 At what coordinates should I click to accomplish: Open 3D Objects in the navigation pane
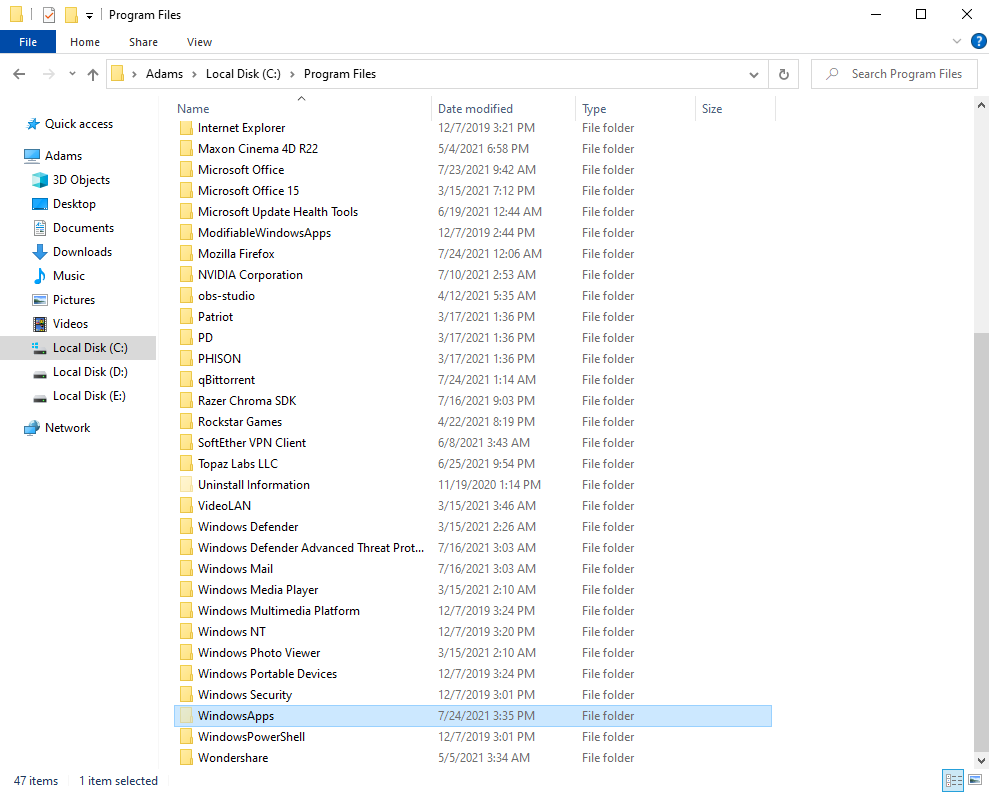coord(81,180)
